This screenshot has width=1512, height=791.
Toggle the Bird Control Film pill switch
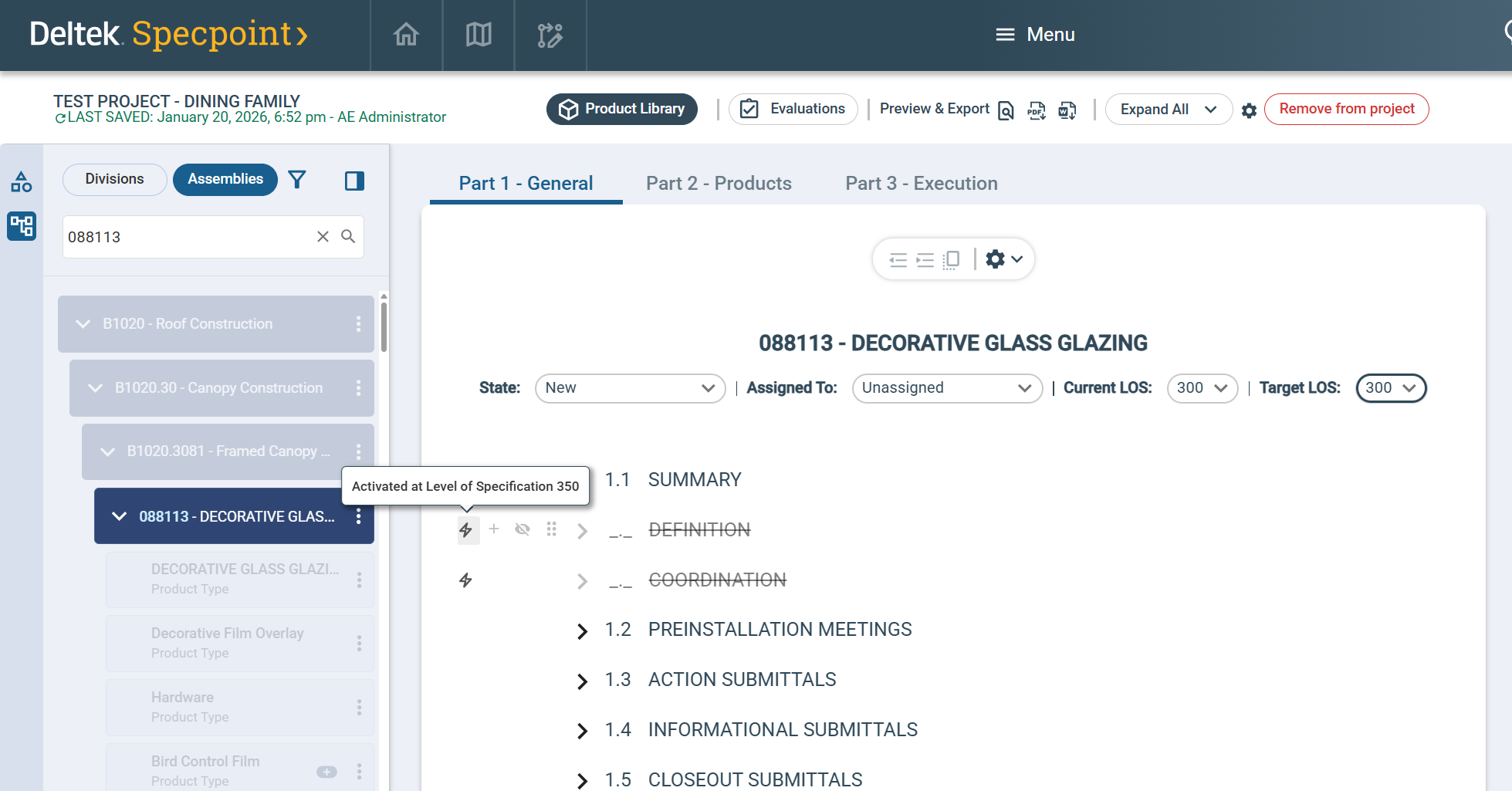coord(327,772)
